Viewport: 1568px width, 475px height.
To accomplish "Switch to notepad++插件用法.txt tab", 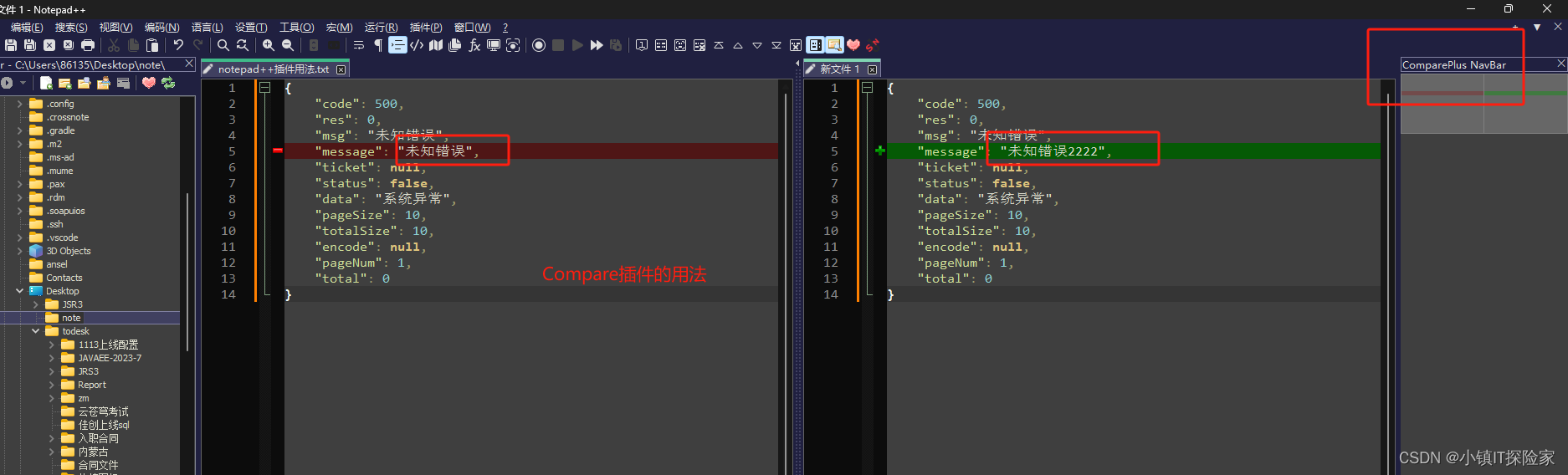I will [x=273, y=69].
